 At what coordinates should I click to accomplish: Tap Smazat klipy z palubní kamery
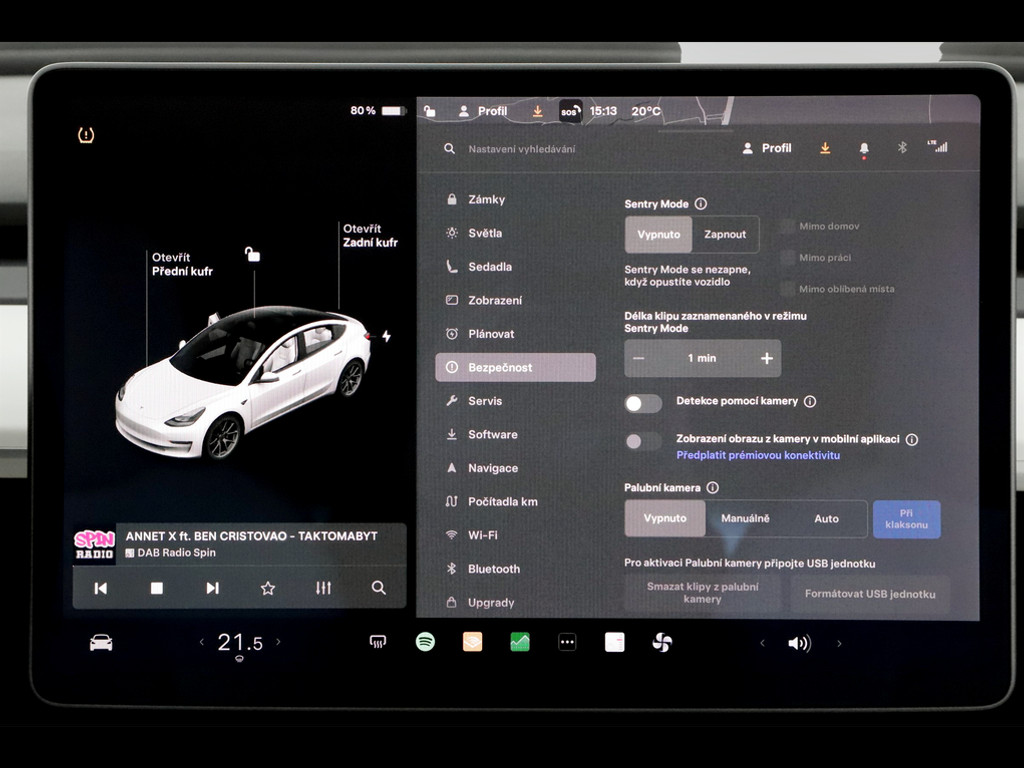703,593
